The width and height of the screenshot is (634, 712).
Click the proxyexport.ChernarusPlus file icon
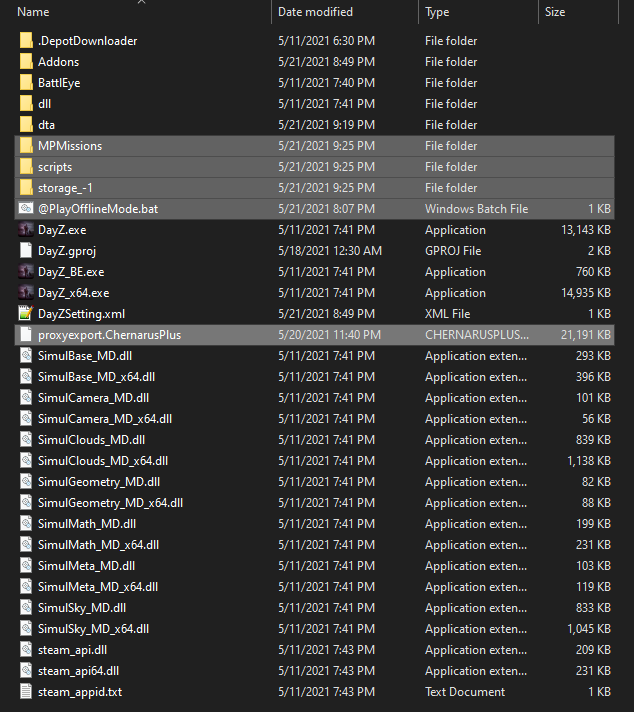coord(26,335)
